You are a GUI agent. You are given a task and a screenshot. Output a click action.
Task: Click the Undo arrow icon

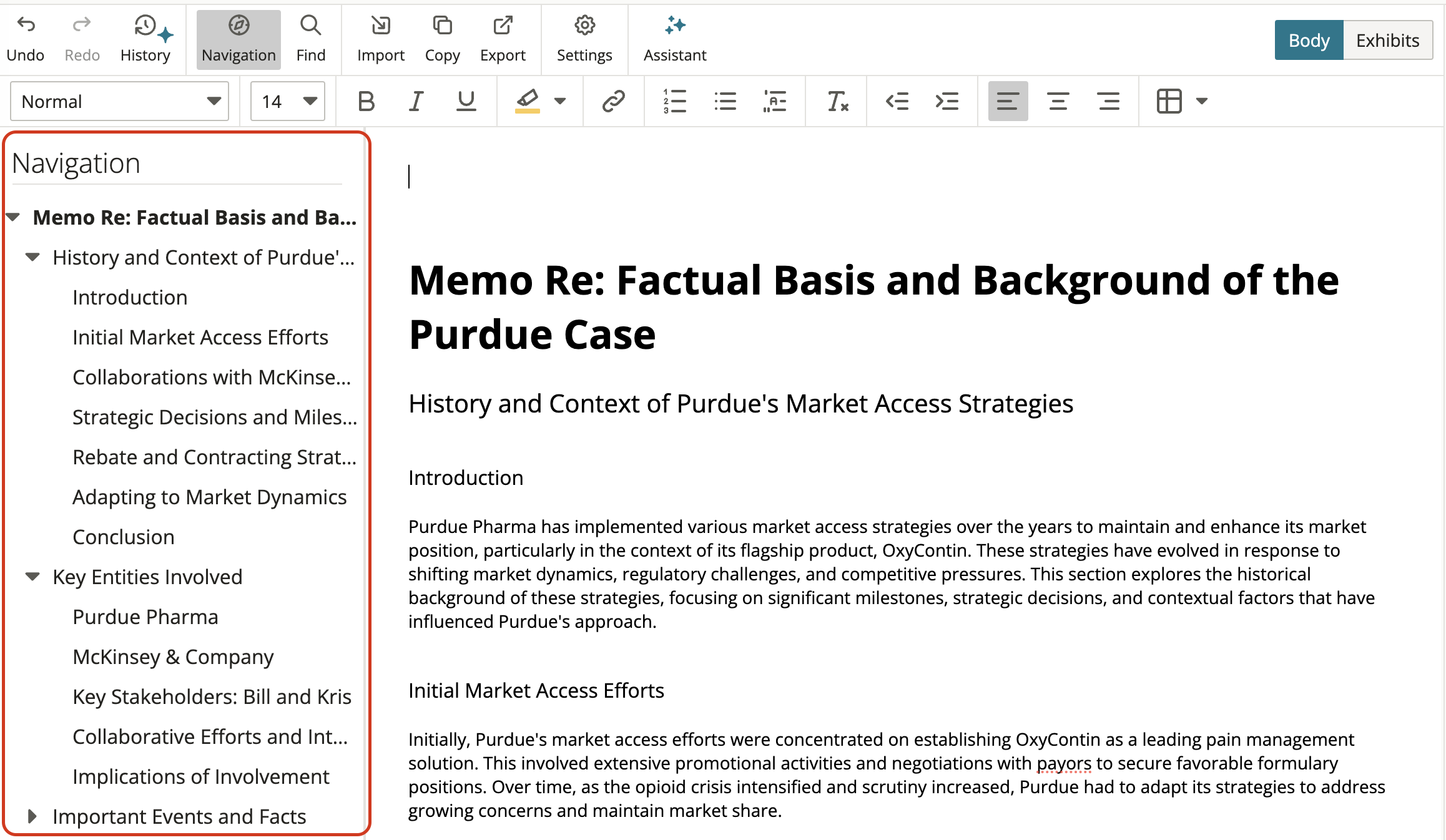coord(26,25)
